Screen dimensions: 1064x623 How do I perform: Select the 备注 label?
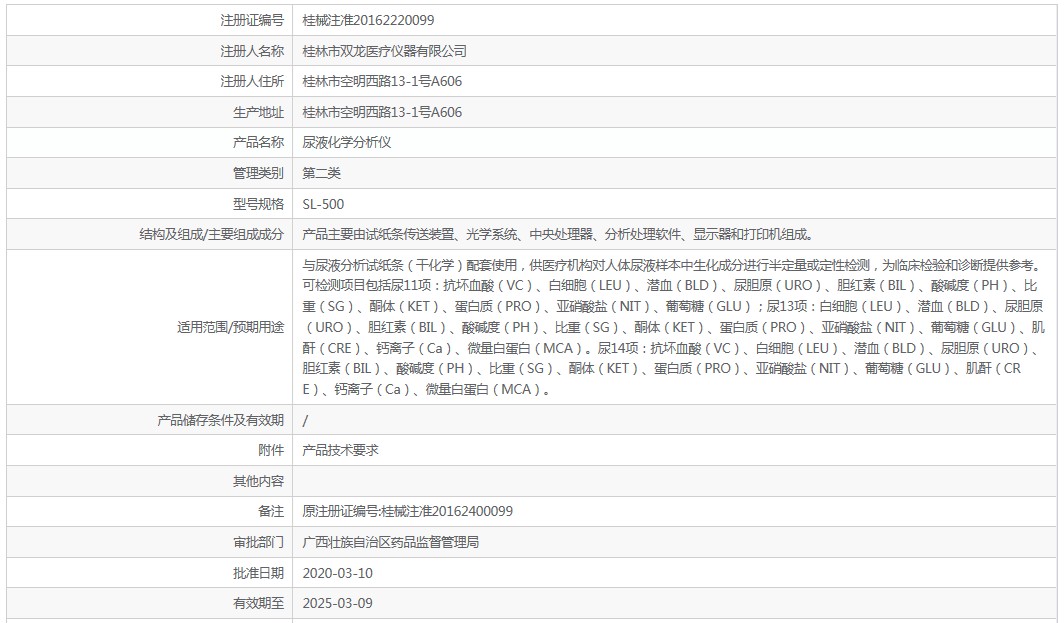click(271, 511)
